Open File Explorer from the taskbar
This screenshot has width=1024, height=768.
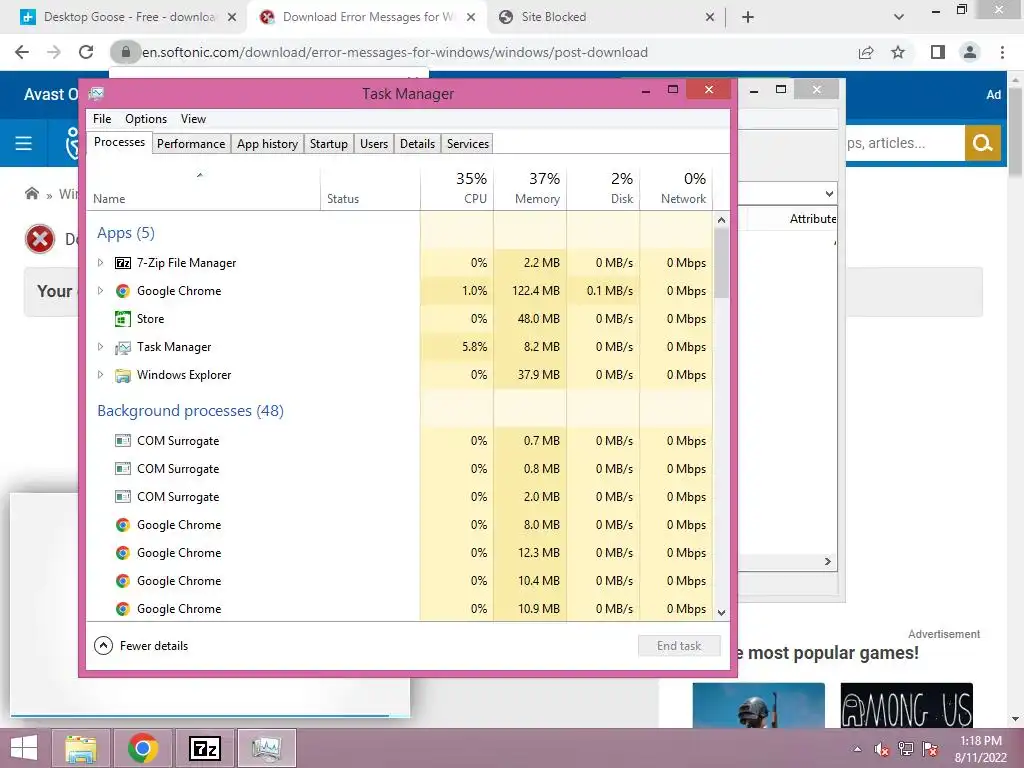pos(80,748)
